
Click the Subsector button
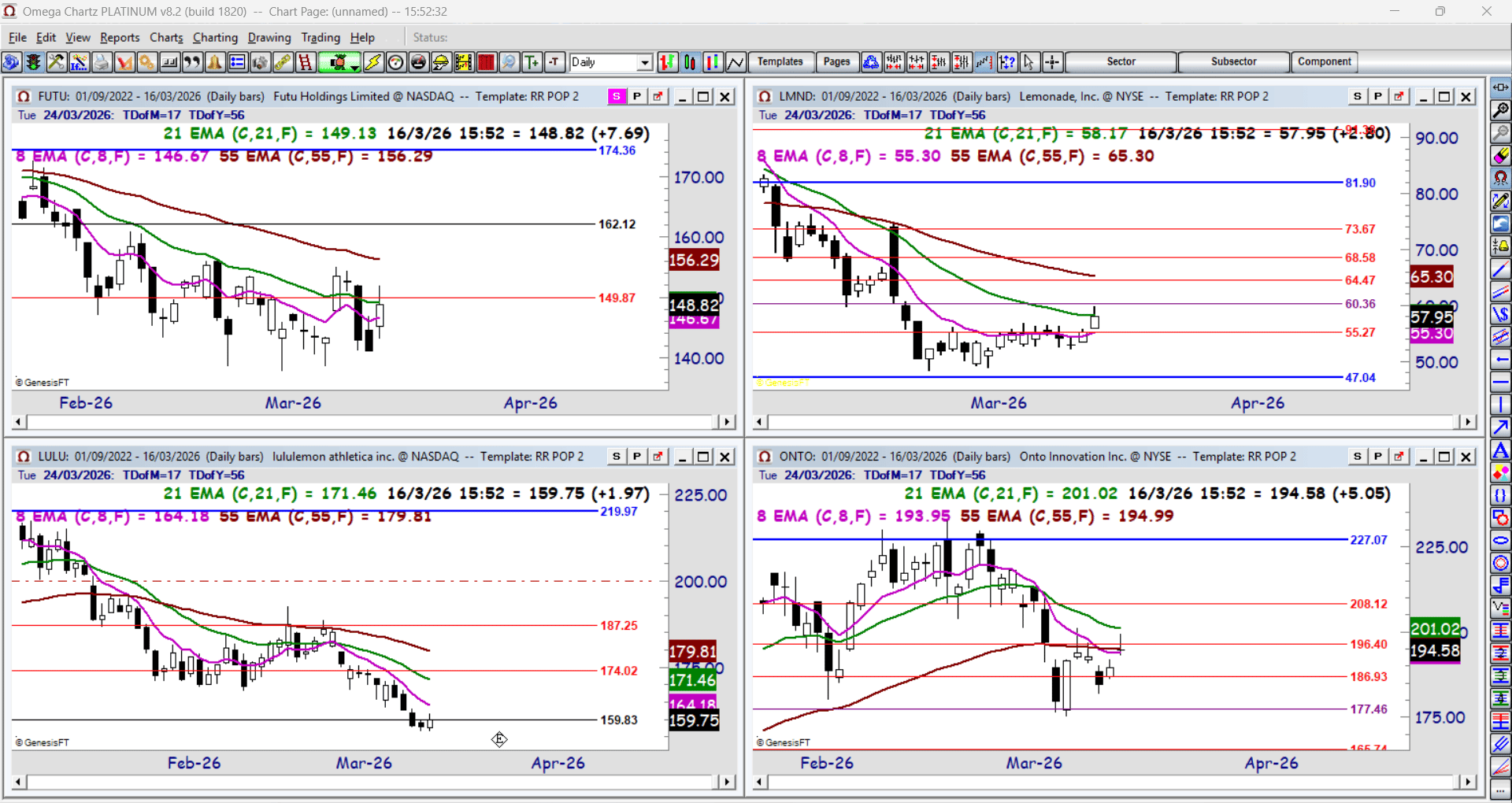point(1234,62)
